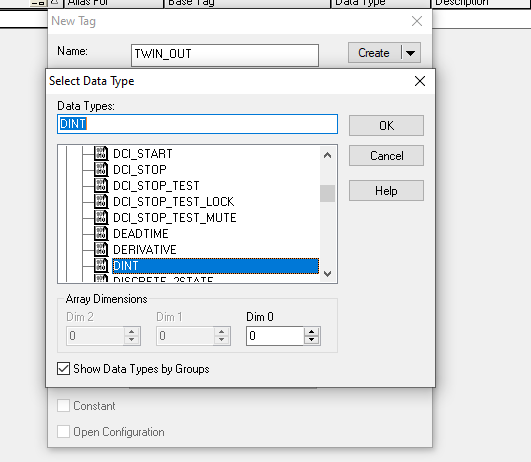The image size is (531, 462).
Task: Decrease Dim 0 with the down arrow
Action: 312,340
